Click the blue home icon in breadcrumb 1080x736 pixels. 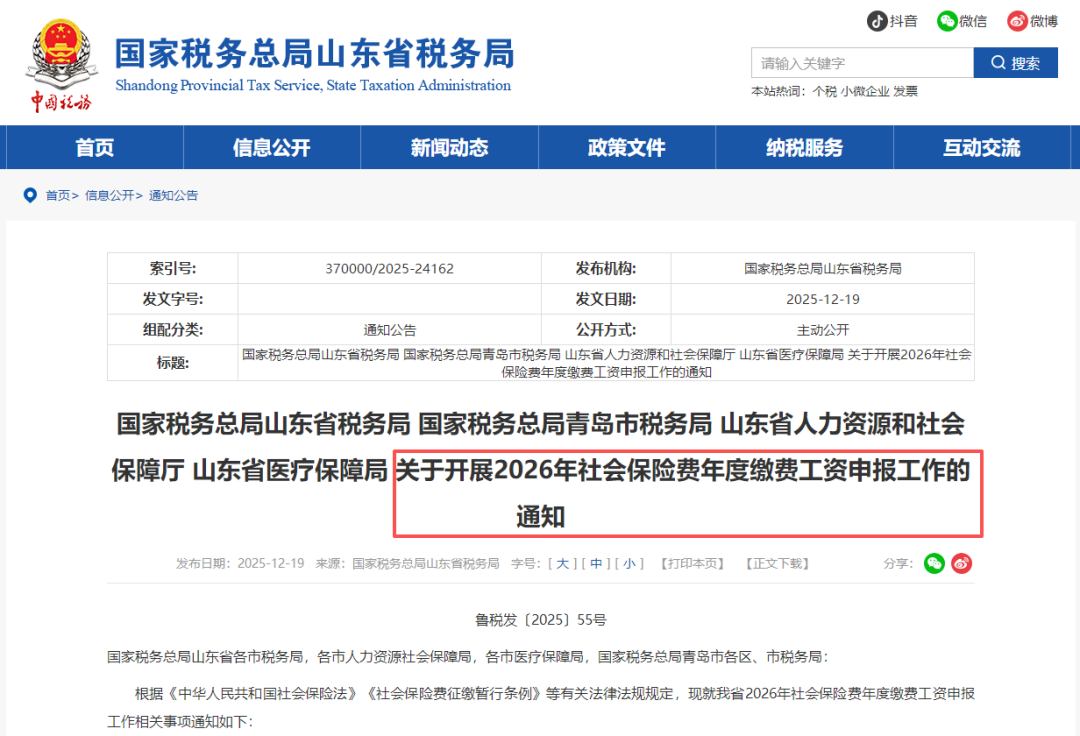coord(30,195)
